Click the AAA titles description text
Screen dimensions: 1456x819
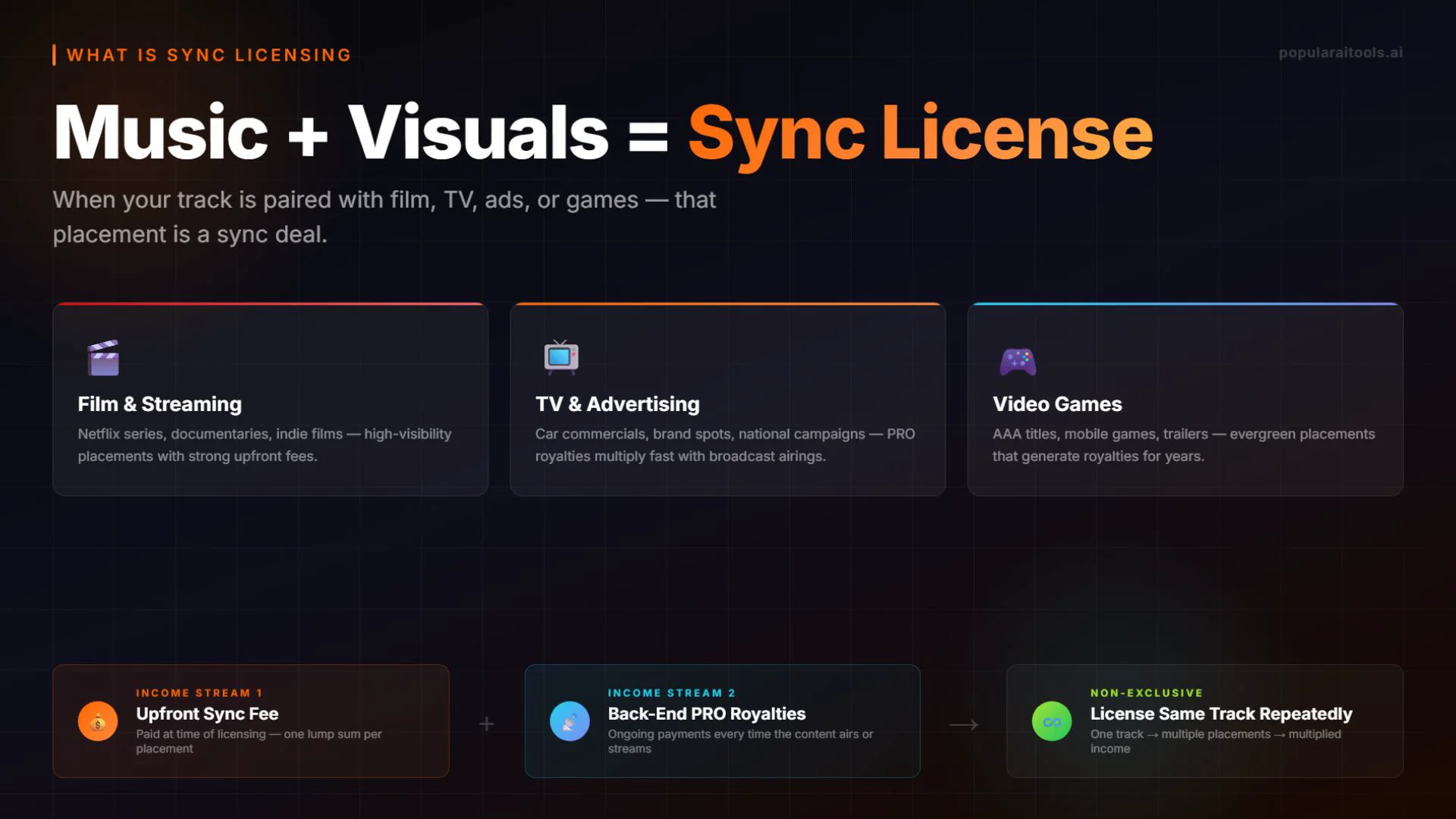1184,445
